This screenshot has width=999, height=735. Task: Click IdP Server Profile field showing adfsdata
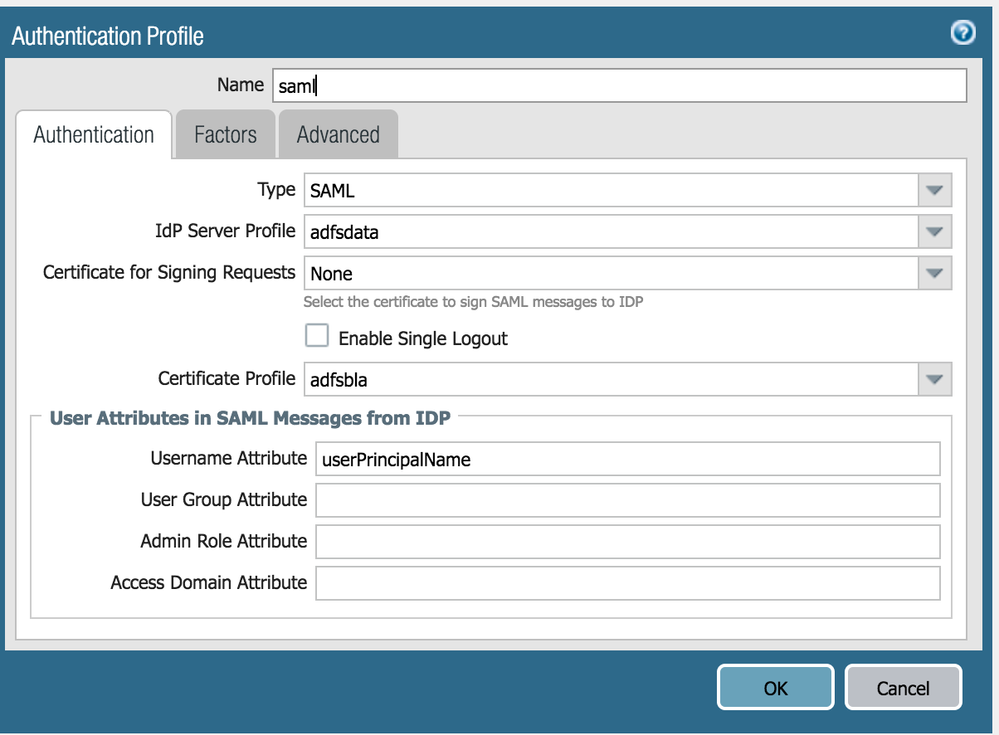[610, 232]
